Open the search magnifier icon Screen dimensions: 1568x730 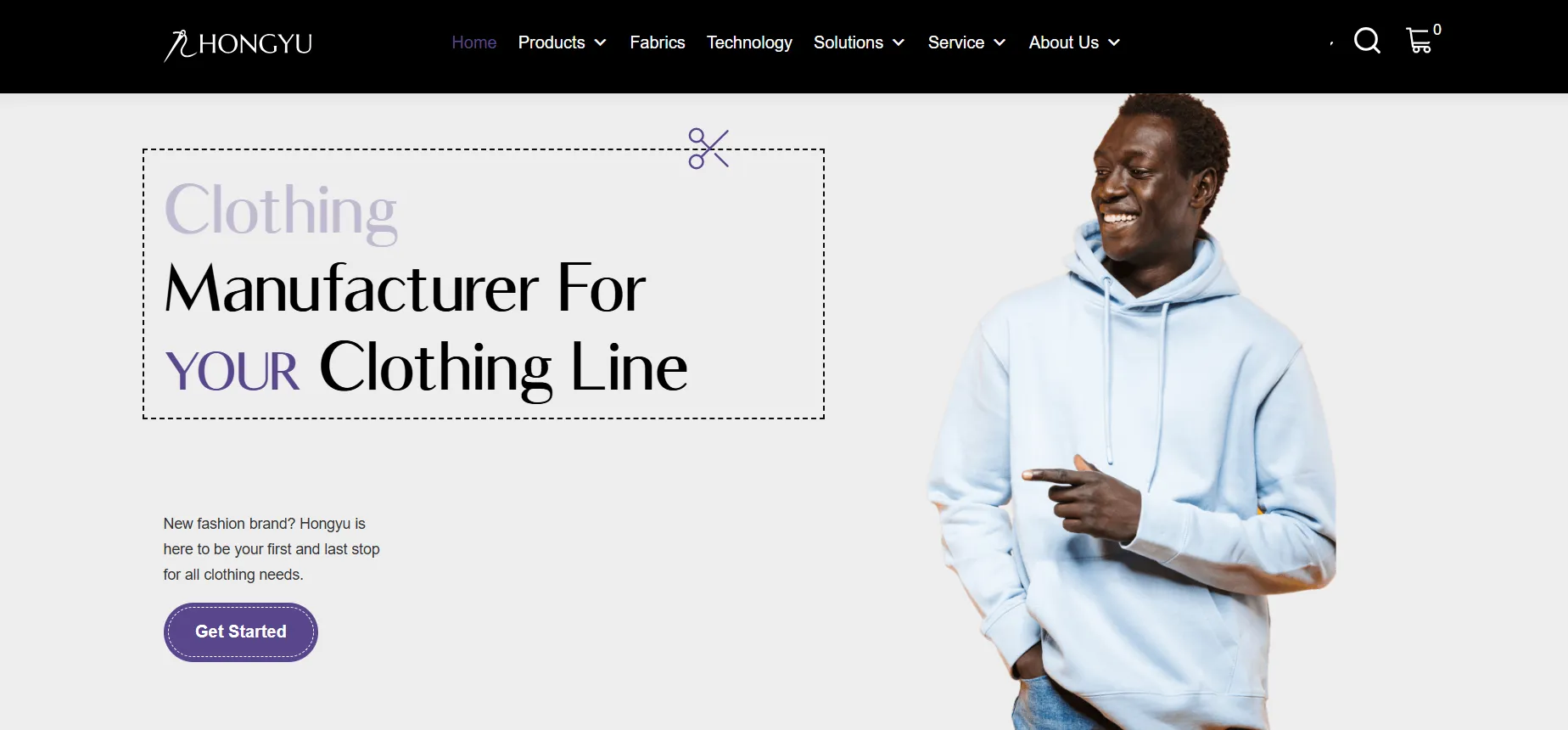(x=1367, y=41)
